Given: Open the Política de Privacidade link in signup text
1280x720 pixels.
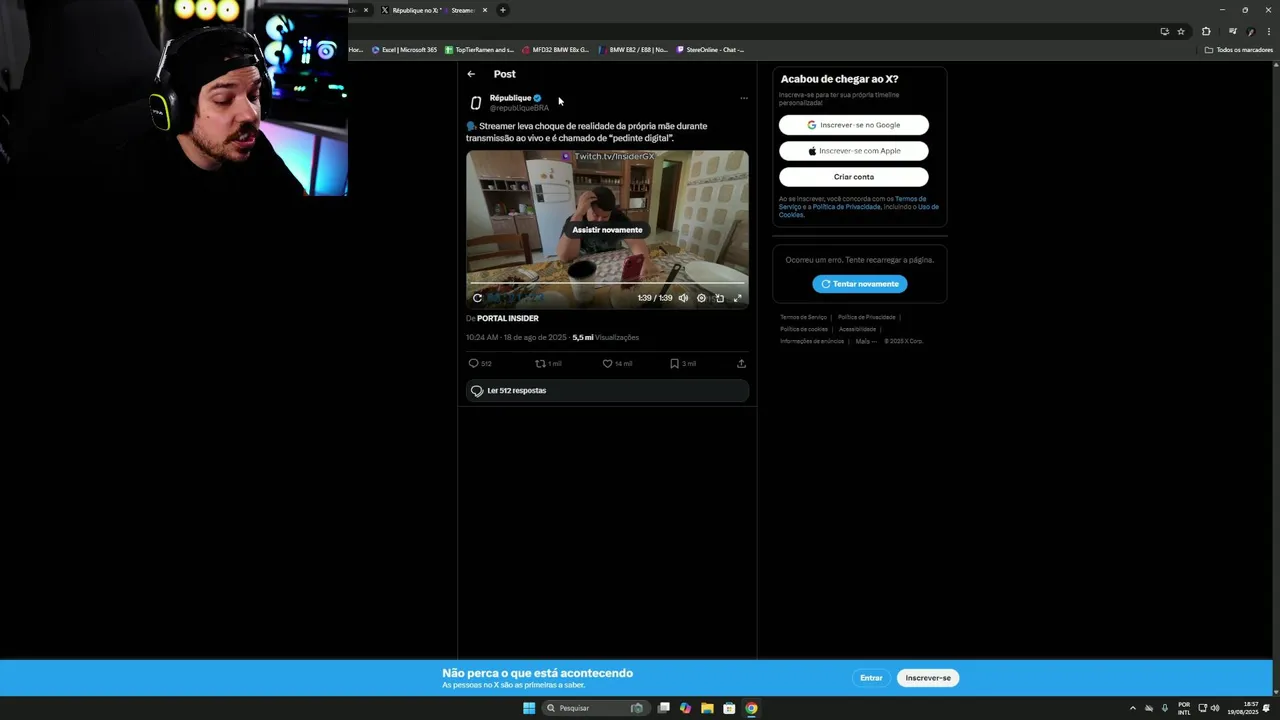Looking at the screenshot, I should (x=847, y=207).
